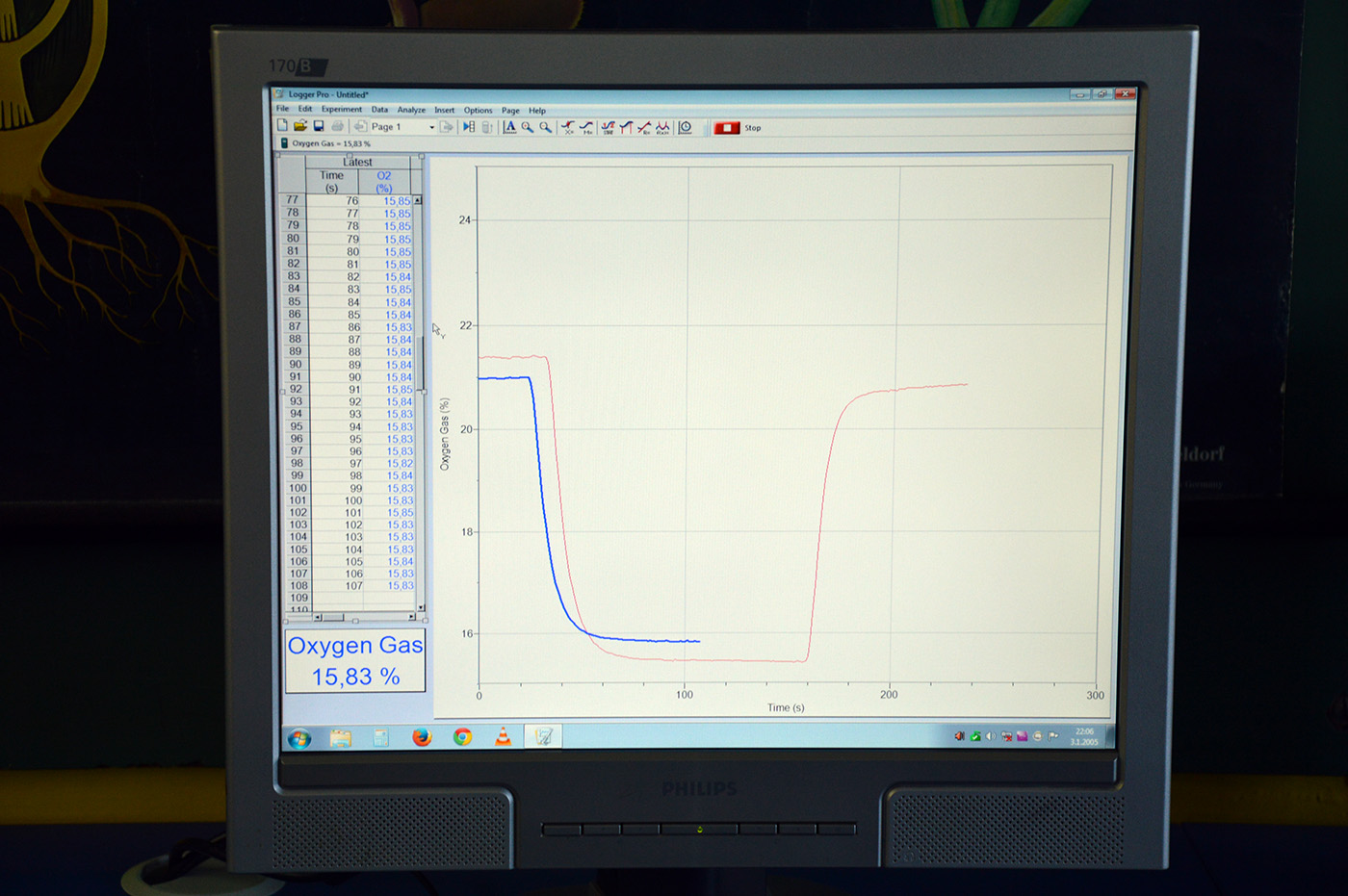Click the Time (s) column header
This screenshot has width=1348, height=896.
tap(331, 182)
